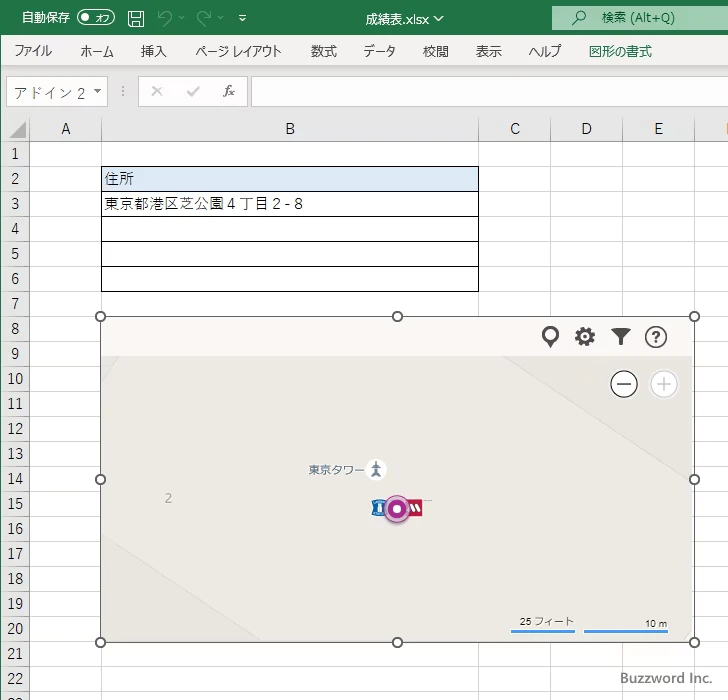The width and height of the screenshot is (728, 700).
Task: Open the Undo history dropdown
Action: point(182,18)
